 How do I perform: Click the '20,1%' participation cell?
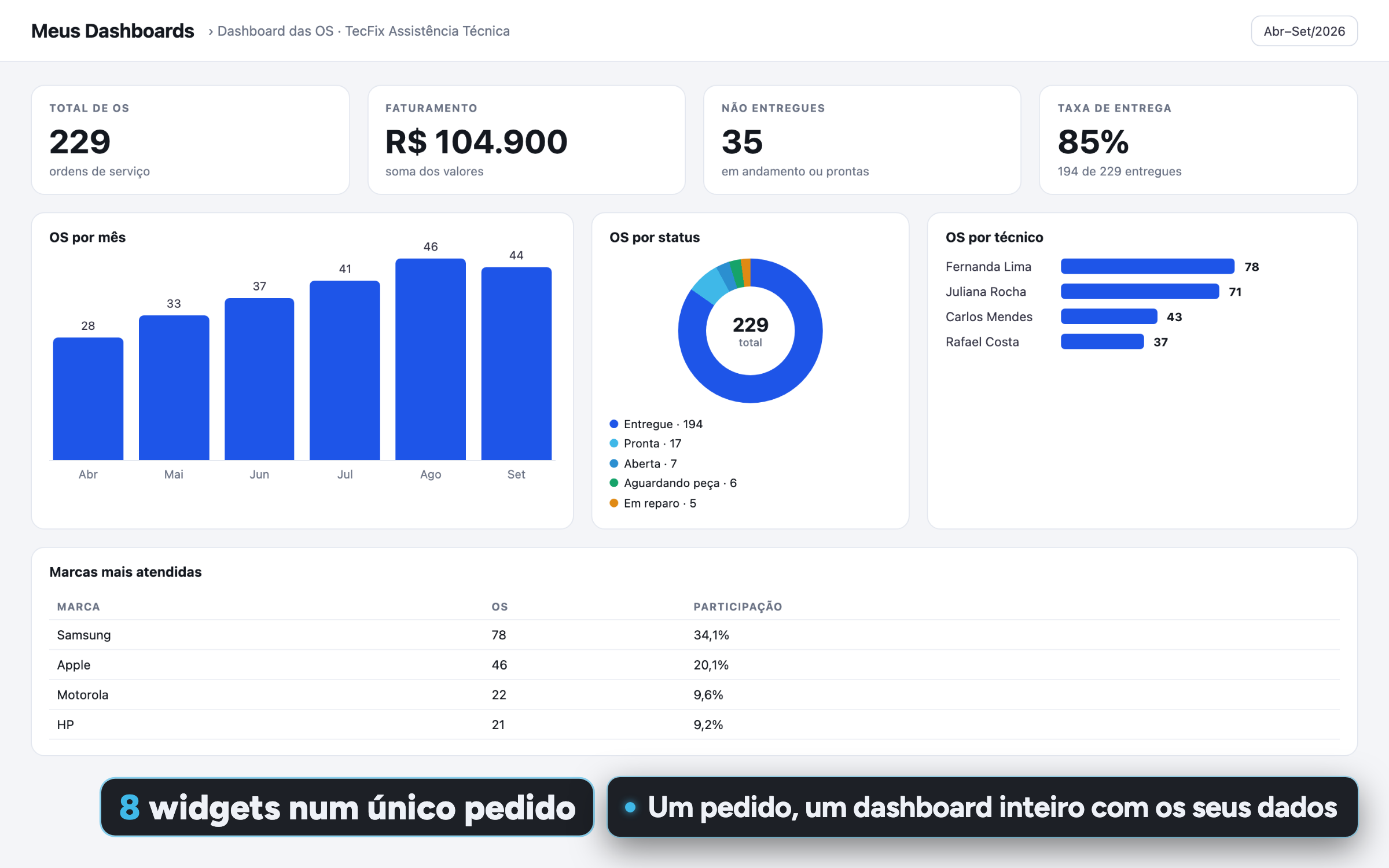[711, 665]
